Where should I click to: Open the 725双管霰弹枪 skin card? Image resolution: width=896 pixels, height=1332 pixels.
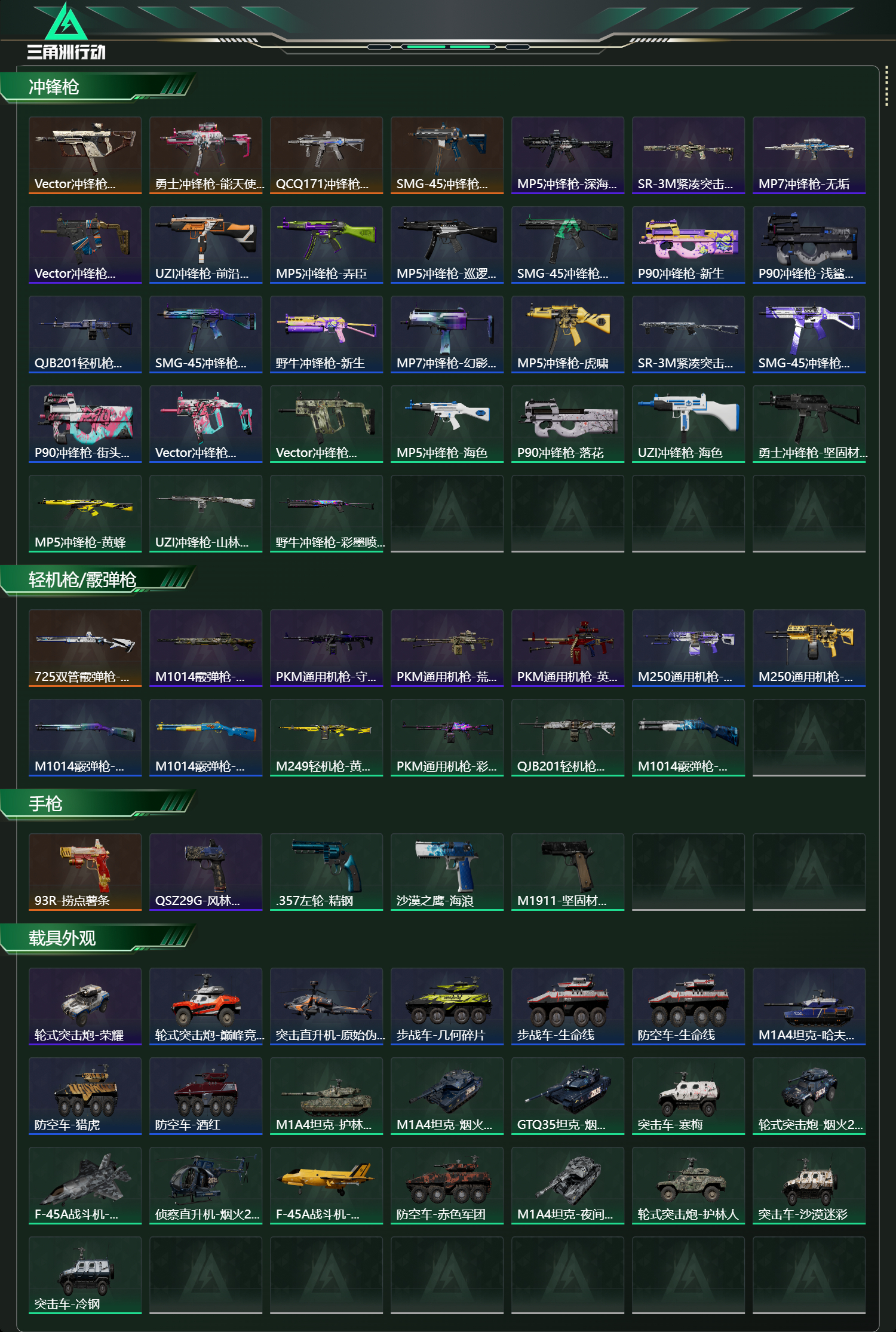click(x=85, y=648)
